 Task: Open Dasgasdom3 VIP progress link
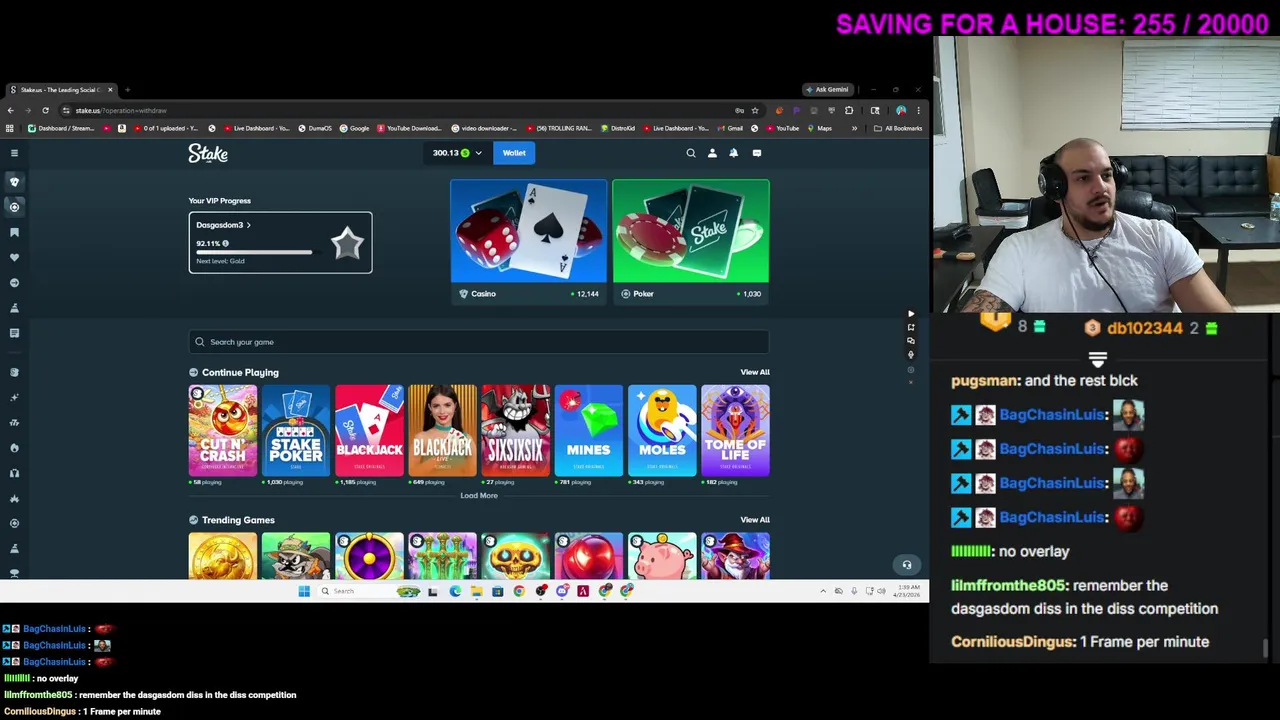coord(223,225)
